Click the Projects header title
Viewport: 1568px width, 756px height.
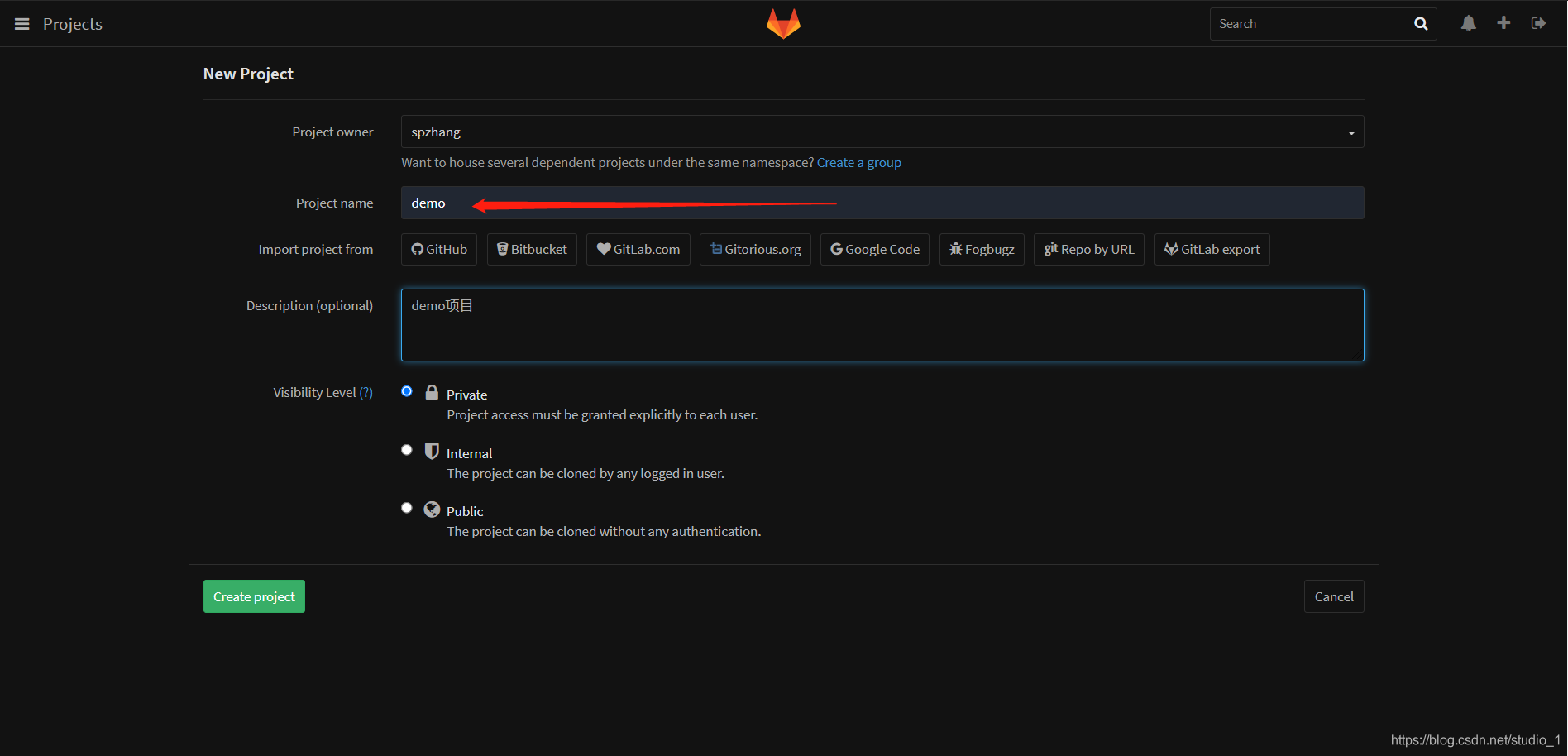73,24
